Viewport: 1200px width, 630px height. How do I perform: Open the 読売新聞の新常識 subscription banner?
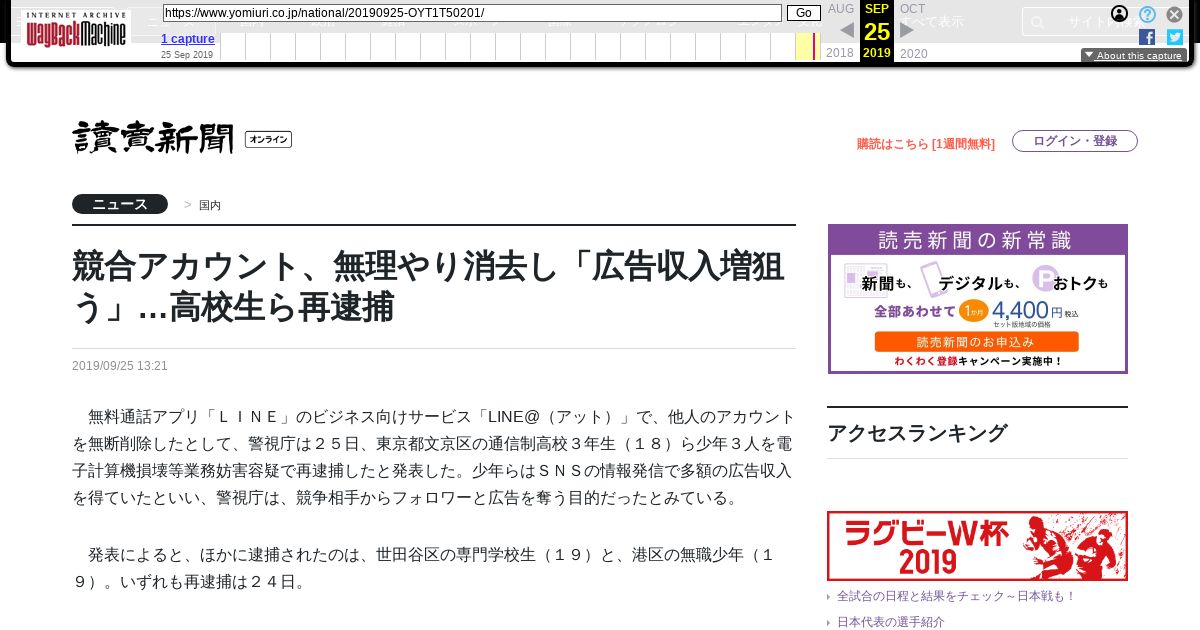coord(978,299)
